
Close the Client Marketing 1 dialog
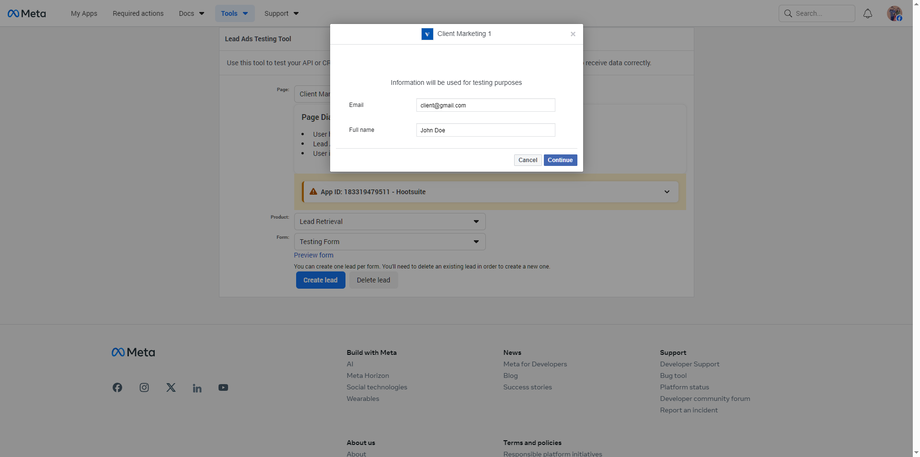point(573,34)
